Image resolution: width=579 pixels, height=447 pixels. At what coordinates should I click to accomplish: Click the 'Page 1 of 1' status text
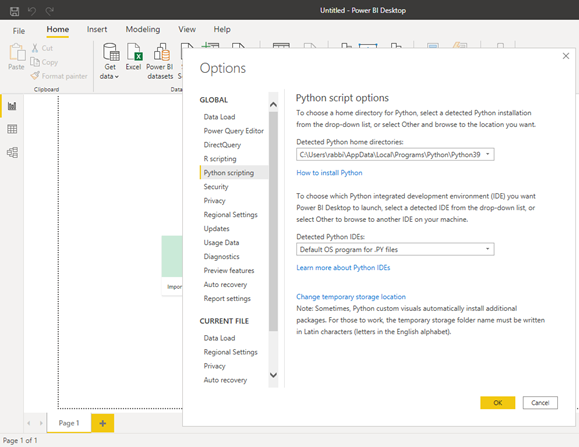coord(20,440)
